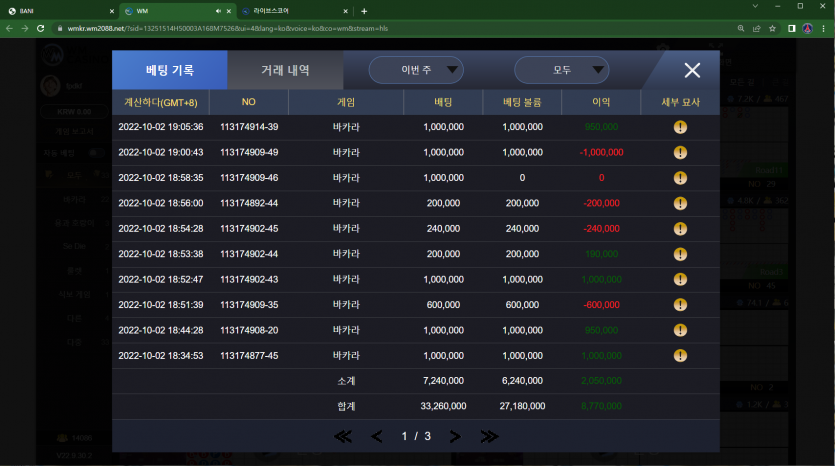Image resolution: width=835 pixels, height=466 pixels.
Task: Open detail icon for bet 113174909-35
Action: pyautogui.click(x=680, y=305)
